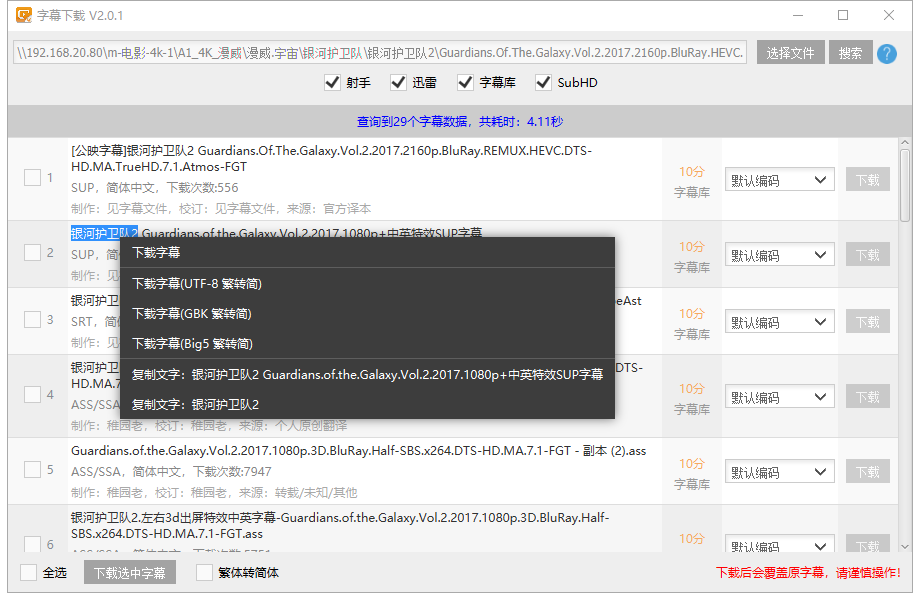Click the 左右3d出屏特效中英字幕 subtitle title
Image resolution: width=920 pixels, height=600 pixels.
click(340, 526)
